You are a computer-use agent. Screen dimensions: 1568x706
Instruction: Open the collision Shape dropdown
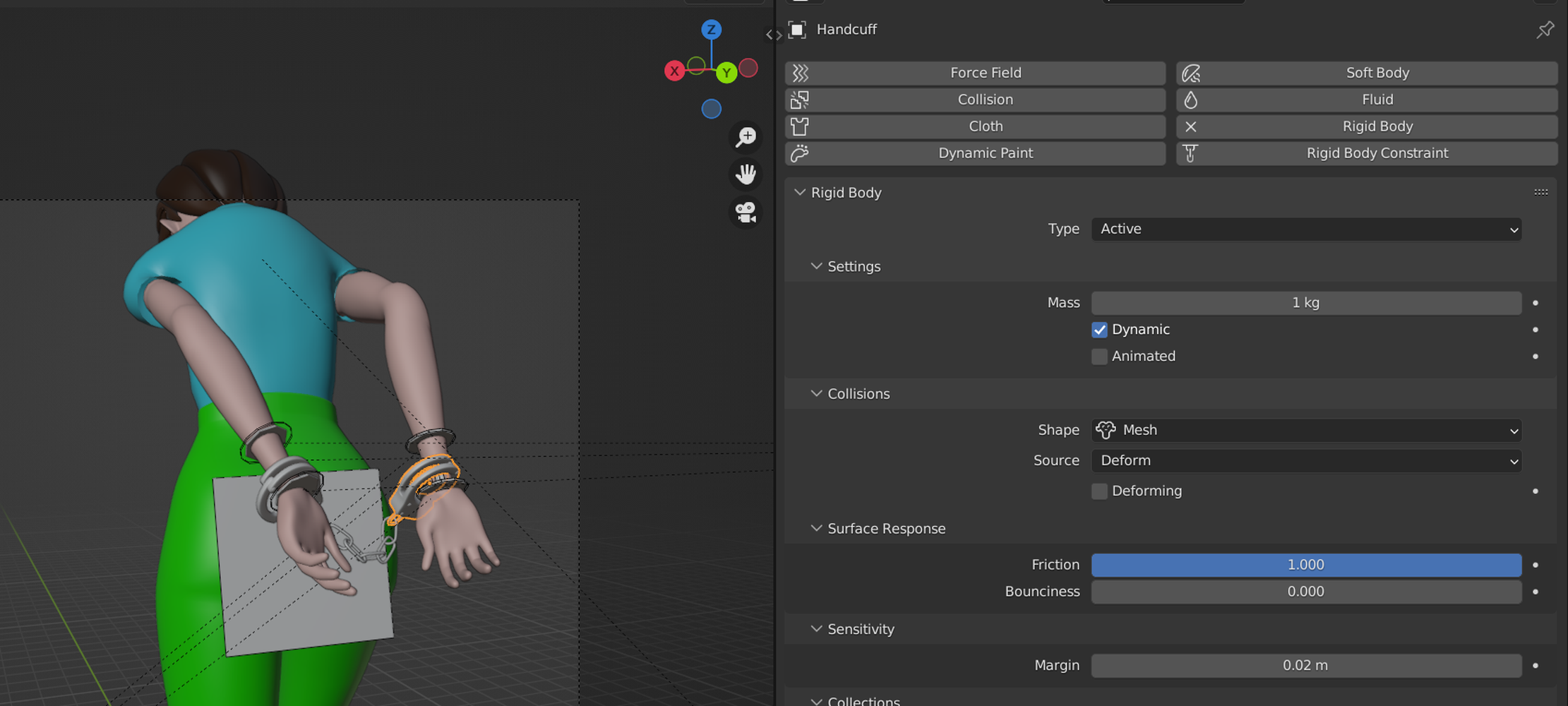click(1305, 430)
